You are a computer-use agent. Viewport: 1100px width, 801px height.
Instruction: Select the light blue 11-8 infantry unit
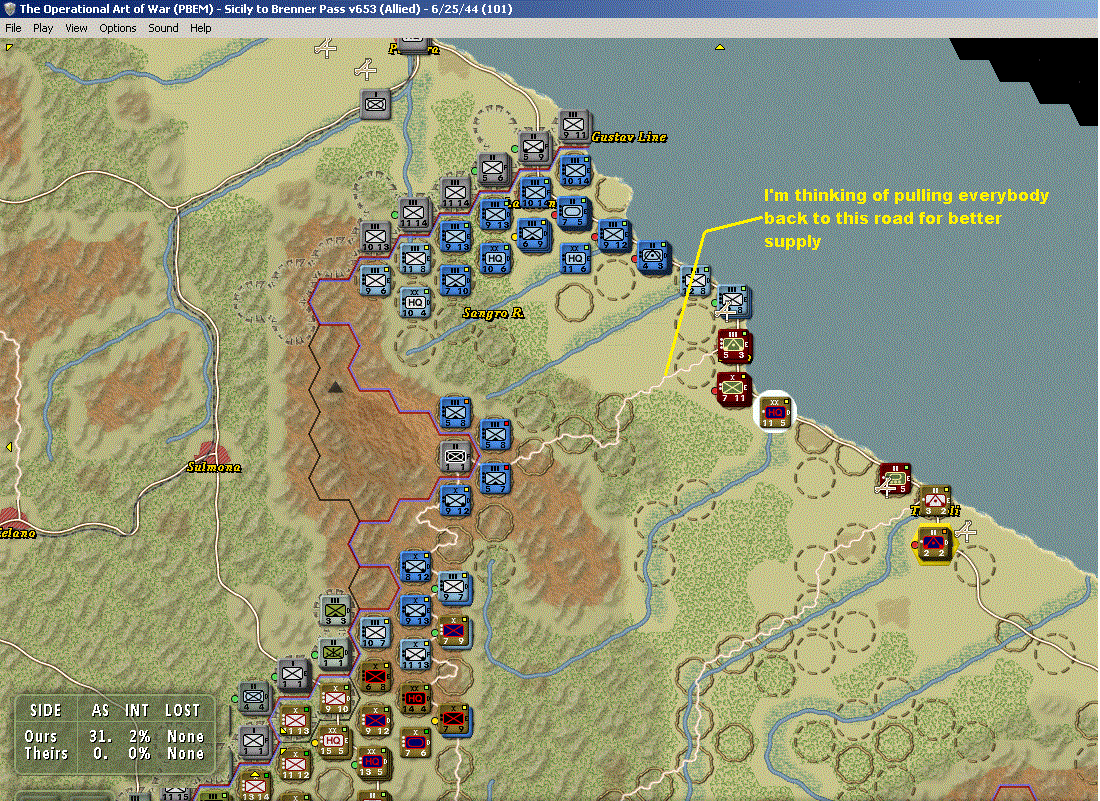click(x=415, y=258)
